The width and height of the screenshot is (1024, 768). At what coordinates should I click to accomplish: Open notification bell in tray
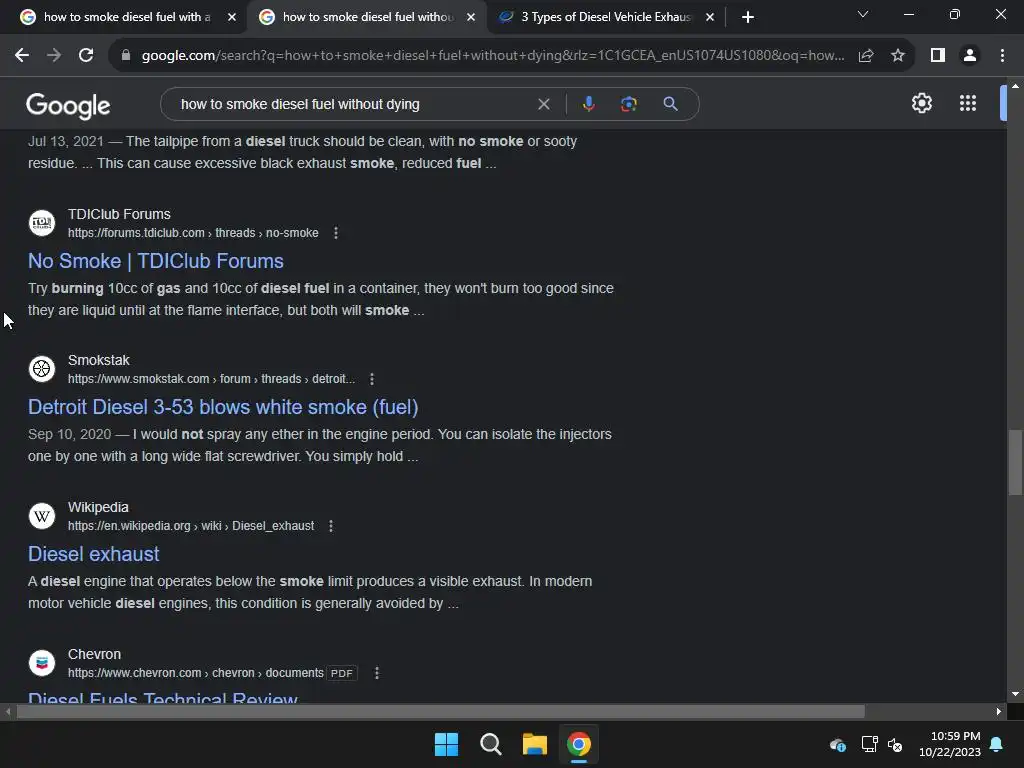[997, 744]
